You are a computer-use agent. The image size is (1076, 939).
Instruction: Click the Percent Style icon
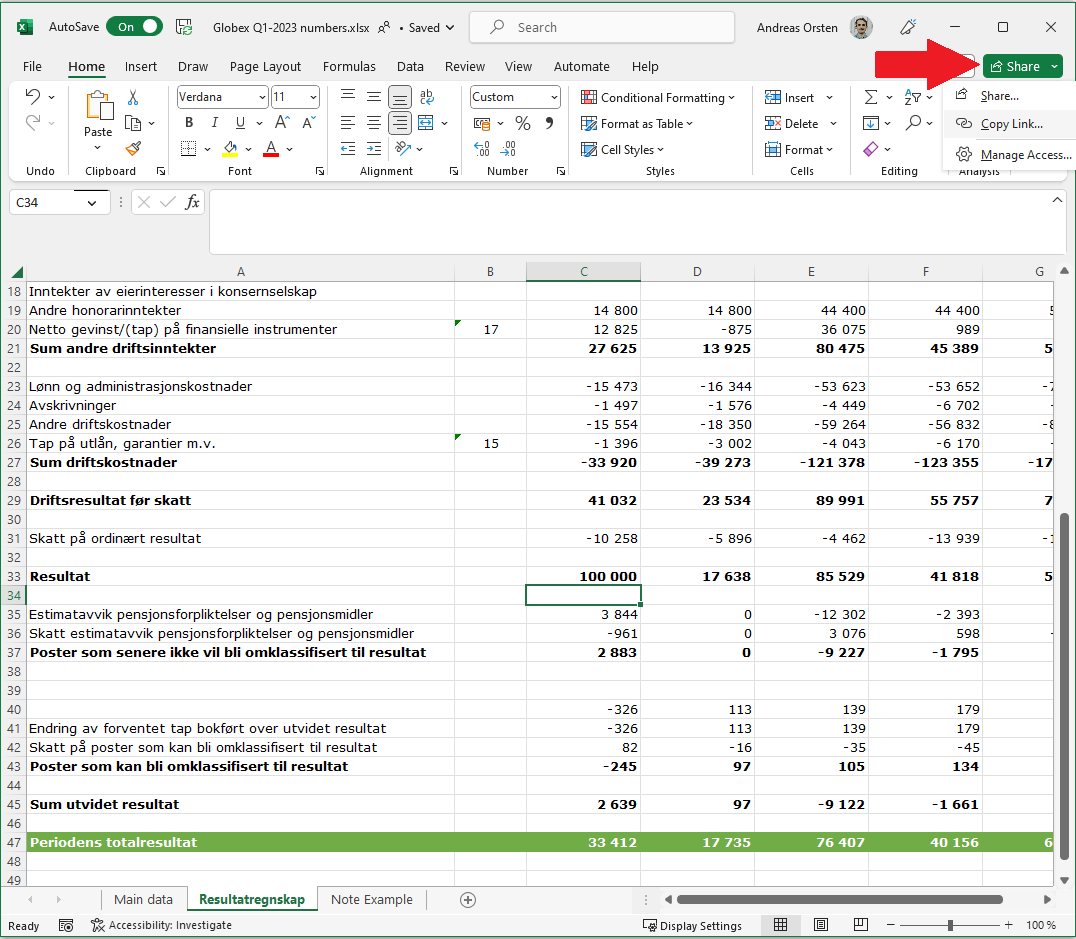(523, 123)
